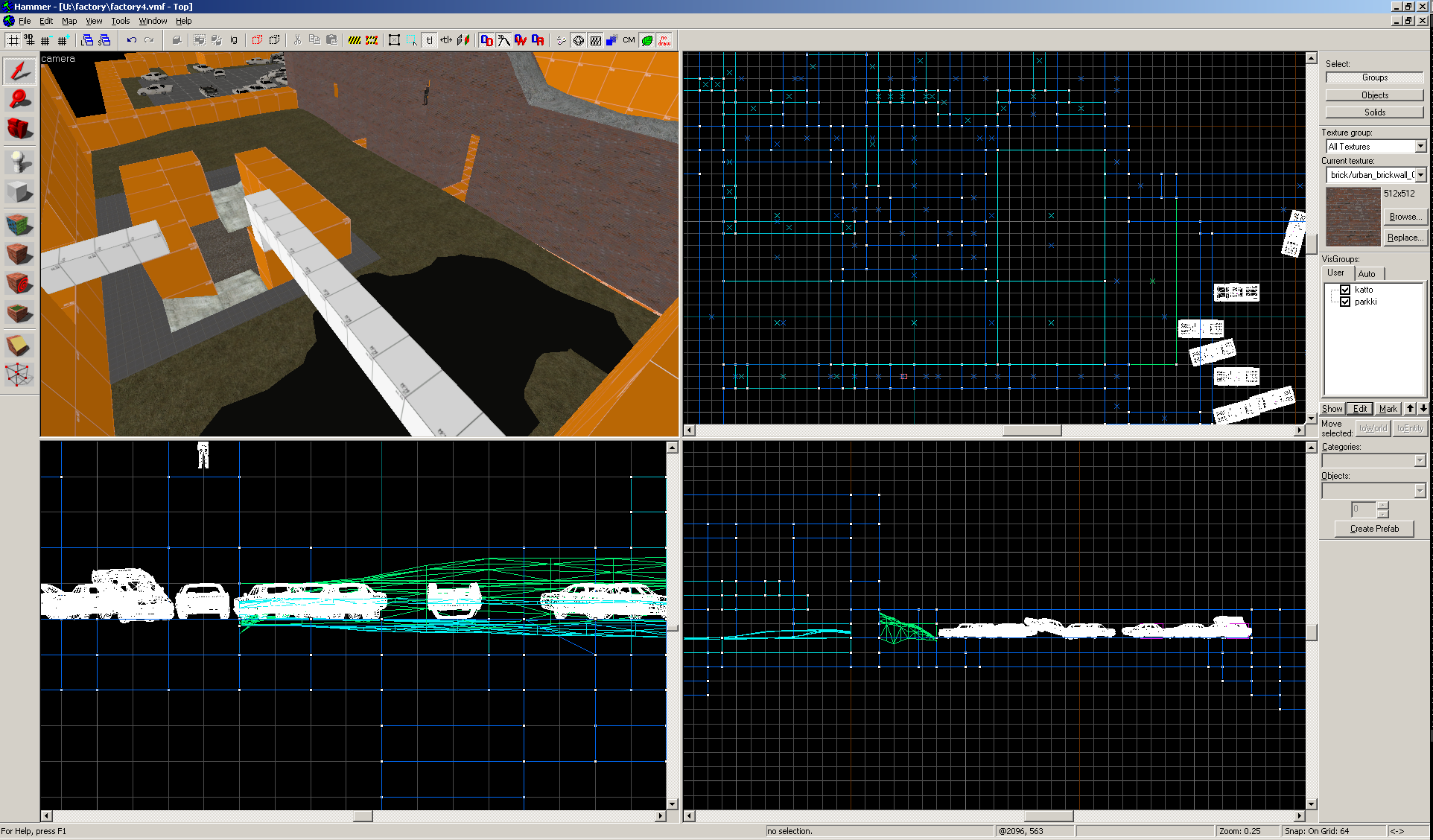
Task: Toggle the texture lock tl button
Action: point(430,40)
